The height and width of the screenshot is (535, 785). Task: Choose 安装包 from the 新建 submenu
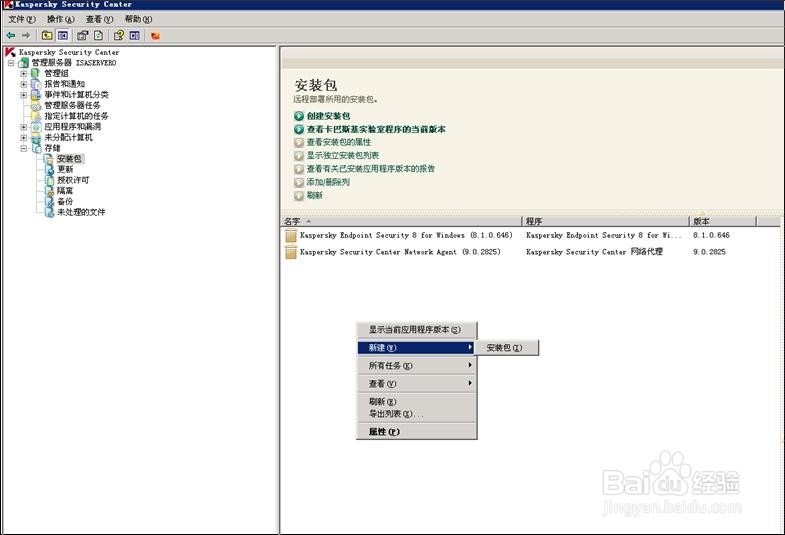tap(506, 348)
